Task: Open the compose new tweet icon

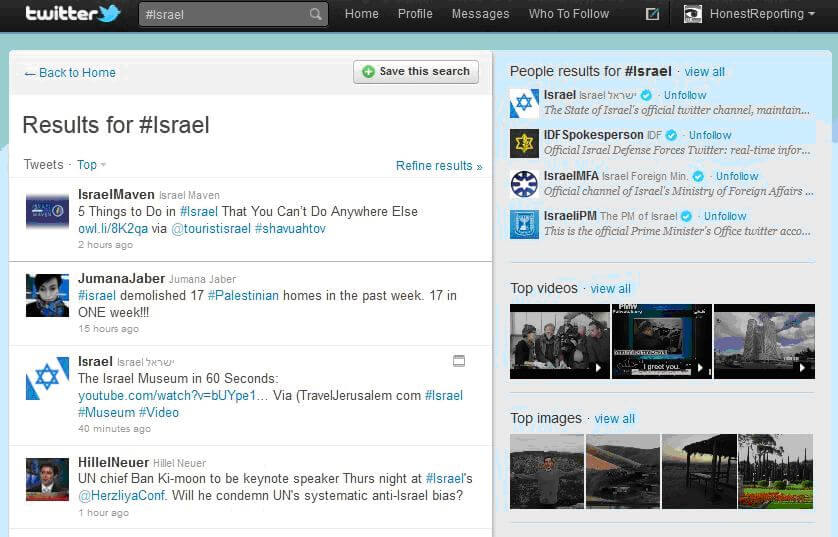Action: [652, 14]
